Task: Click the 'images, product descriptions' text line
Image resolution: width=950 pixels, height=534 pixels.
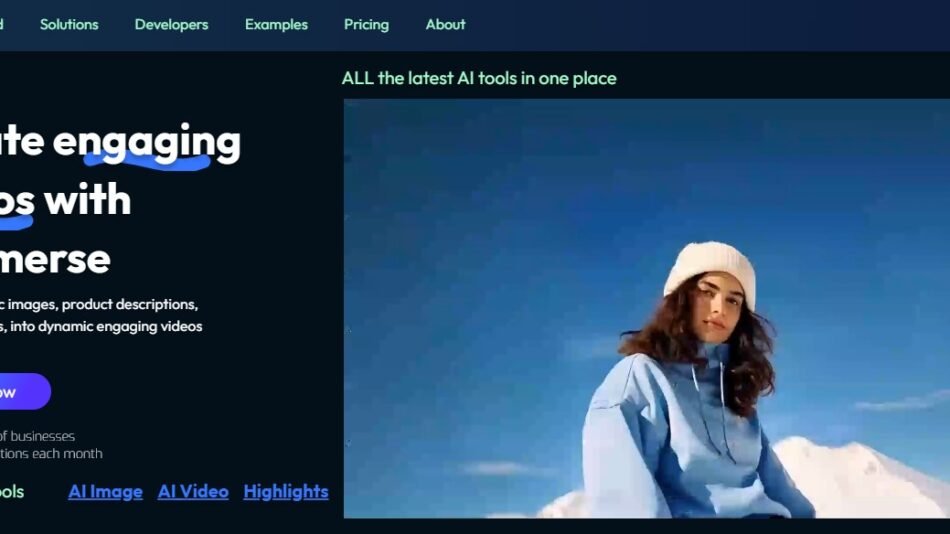Action: coord(100,304)
